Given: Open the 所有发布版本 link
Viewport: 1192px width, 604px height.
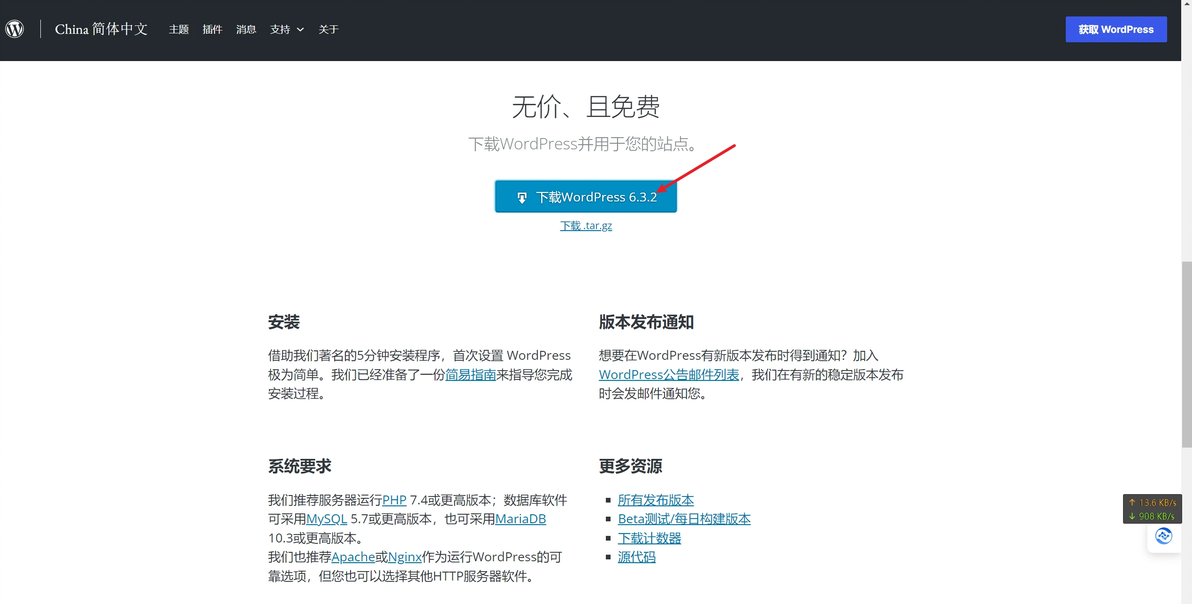Looking at the screenshot, I should tap(656, 500).
